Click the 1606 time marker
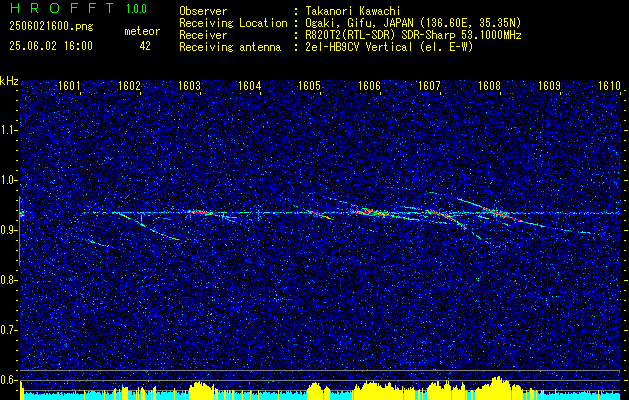The image size is (629, 400). tap(369, 85)
